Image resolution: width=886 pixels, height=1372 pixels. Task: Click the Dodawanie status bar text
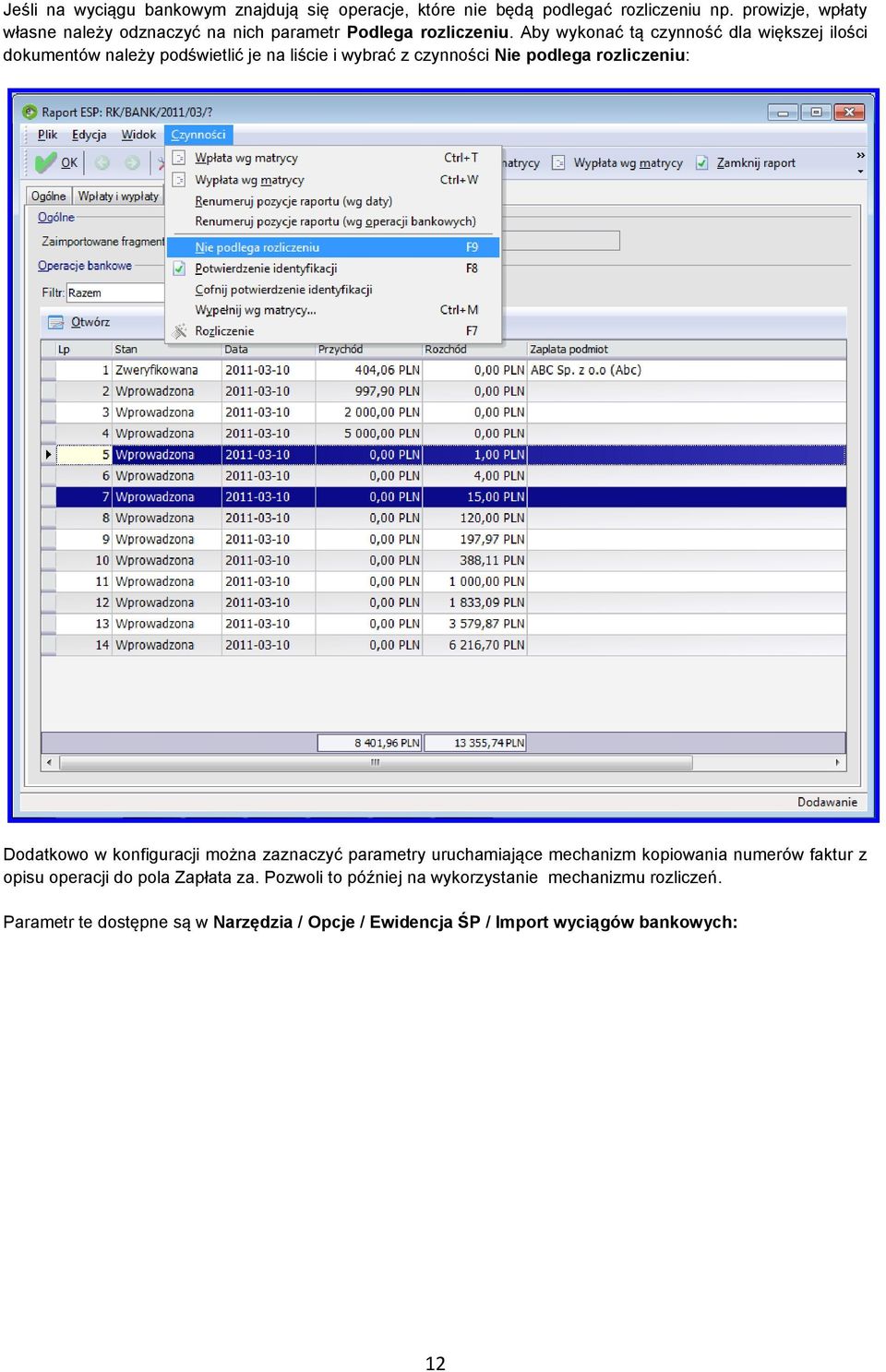(827, 803)
